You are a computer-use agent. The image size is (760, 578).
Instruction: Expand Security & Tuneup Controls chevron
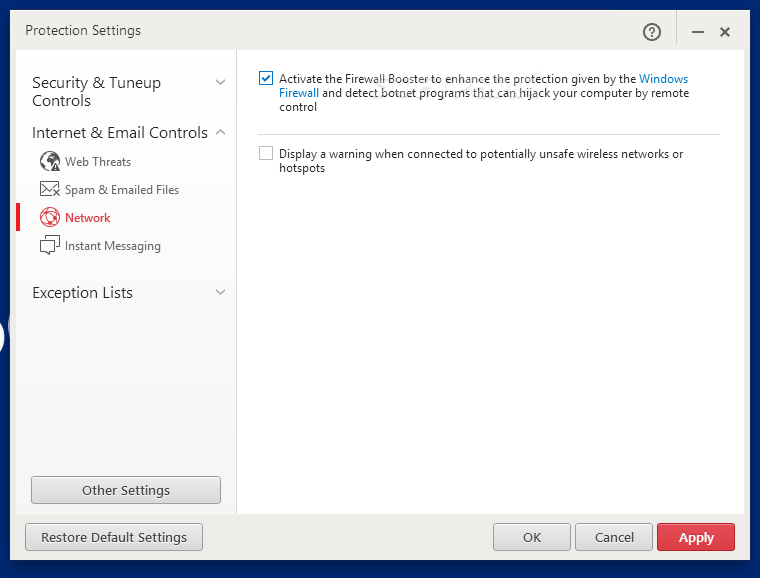pos(221,82)
